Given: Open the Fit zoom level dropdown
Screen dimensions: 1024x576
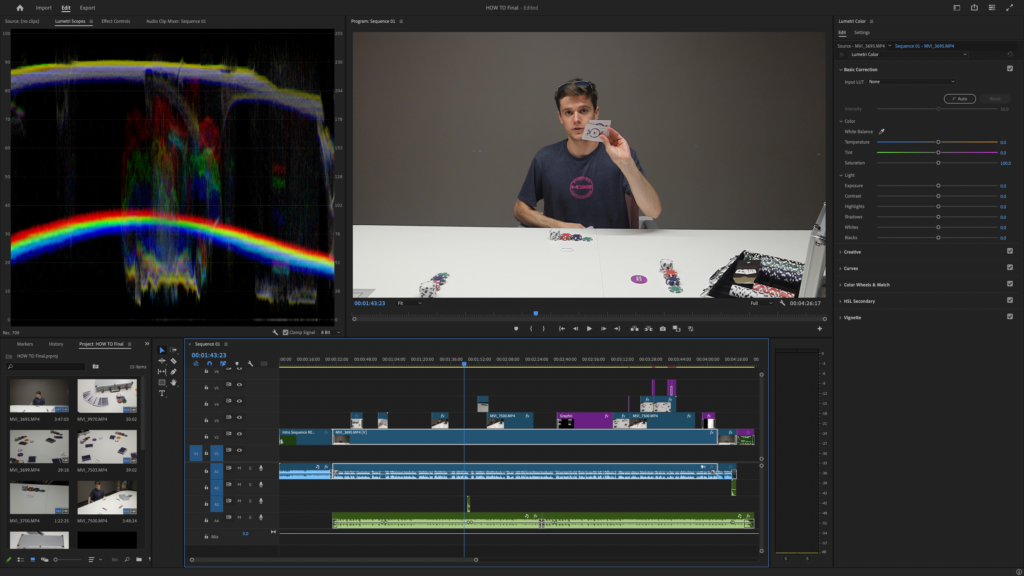Looking at the screenshot, I should pos(407,303).
